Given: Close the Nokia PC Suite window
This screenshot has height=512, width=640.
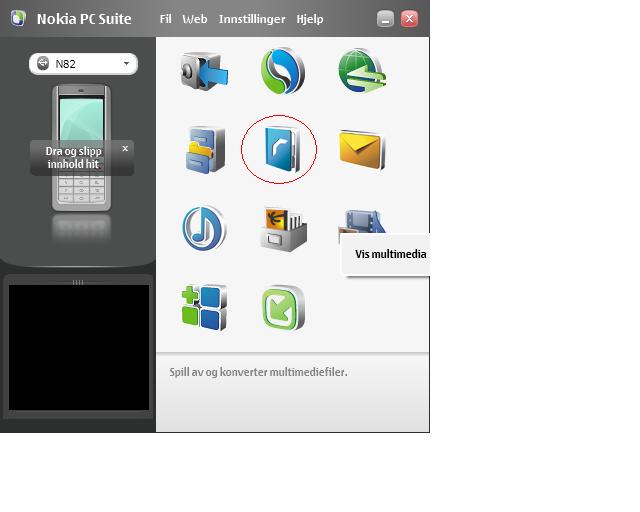Looking at the screenshot, I should [409, 19].
